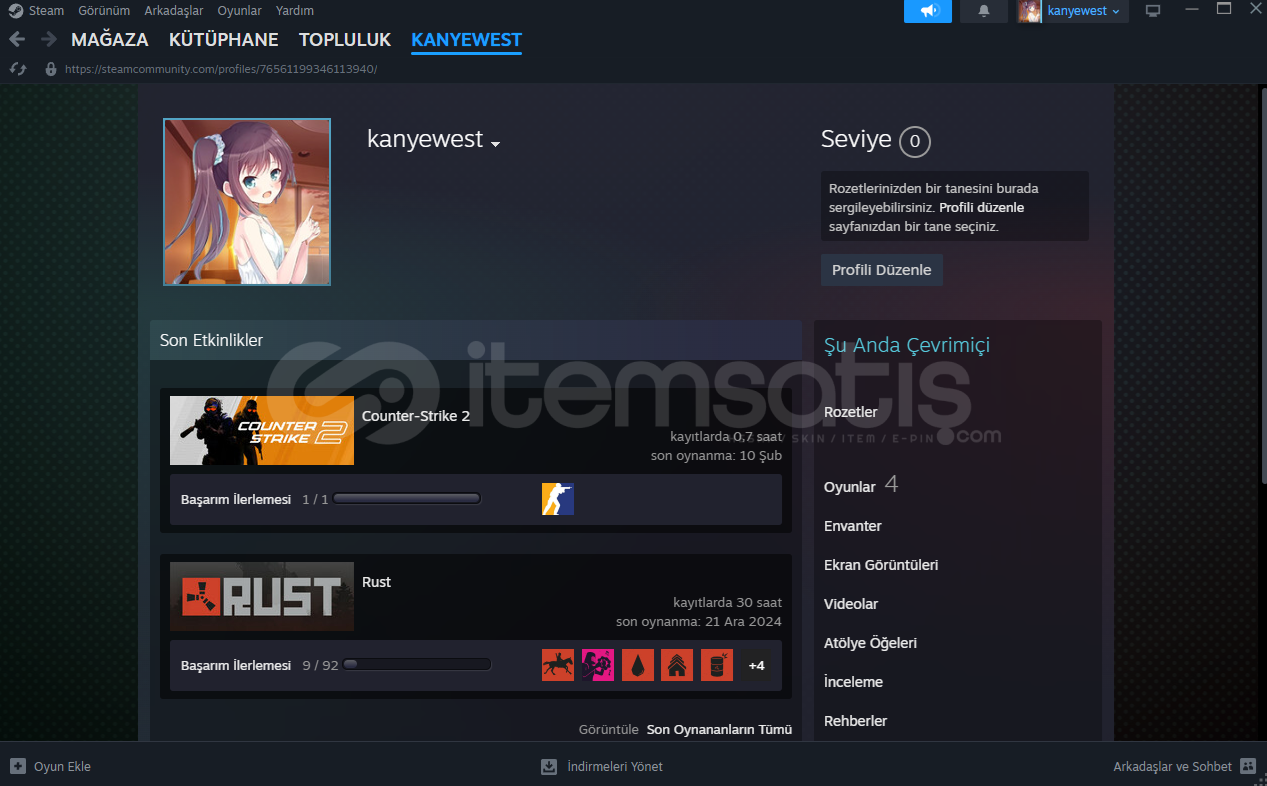The image size is (1267, 786).
Task: Click the Rust horse rider achievement icon
Action: tap(558, 665)
